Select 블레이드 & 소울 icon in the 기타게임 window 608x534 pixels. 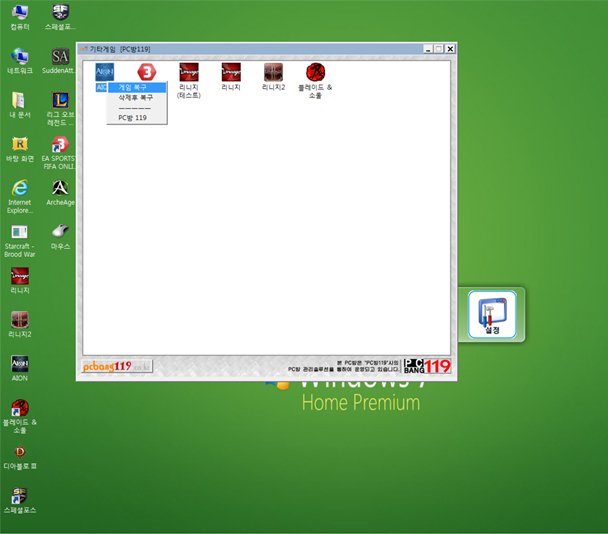(x=315, y=81)
